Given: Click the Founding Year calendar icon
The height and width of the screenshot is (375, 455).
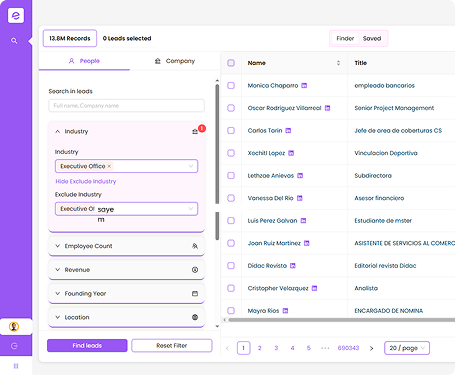Looking at the screenshot, I should coord(195,293).
